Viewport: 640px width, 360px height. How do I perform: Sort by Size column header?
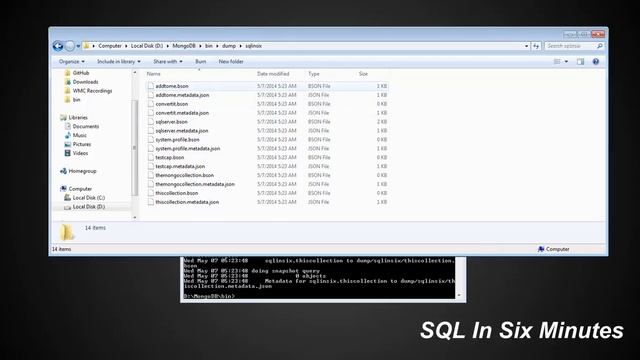click(x=363, y=74)
